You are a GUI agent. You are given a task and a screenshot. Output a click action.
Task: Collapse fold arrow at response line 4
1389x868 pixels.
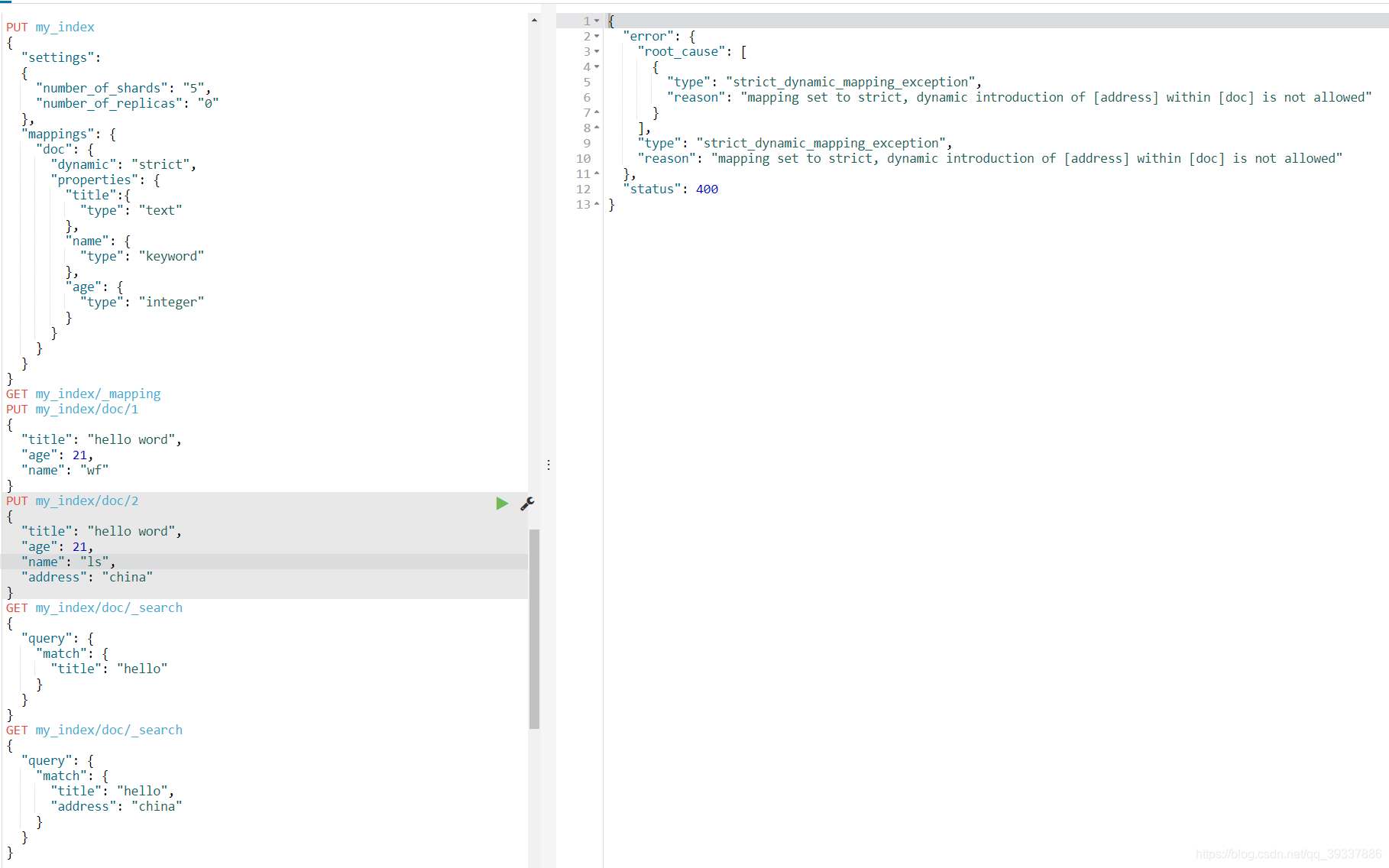(597, 67)
